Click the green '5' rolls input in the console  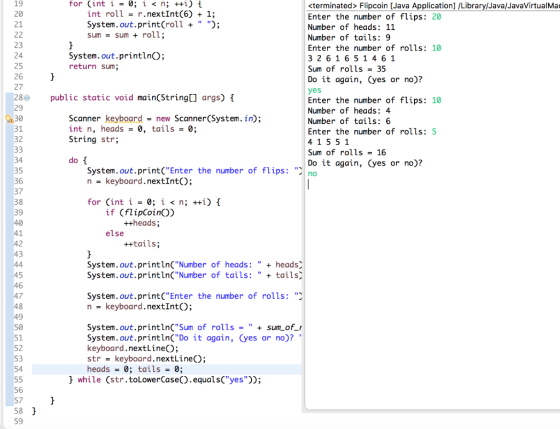[434, 132]
